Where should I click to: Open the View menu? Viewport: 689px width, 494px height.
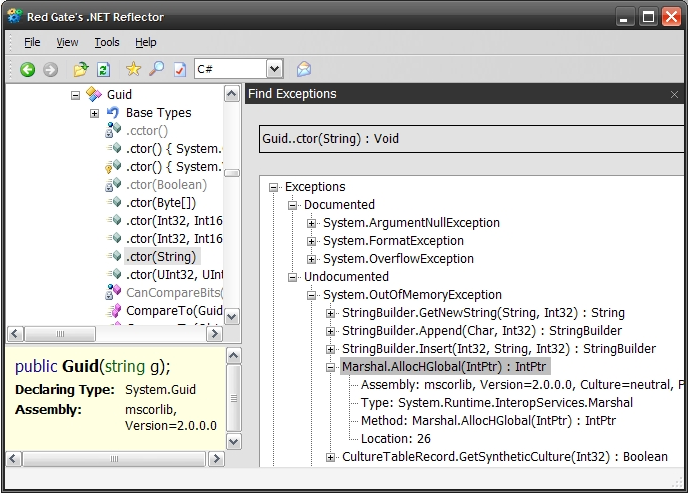[67, 42]
